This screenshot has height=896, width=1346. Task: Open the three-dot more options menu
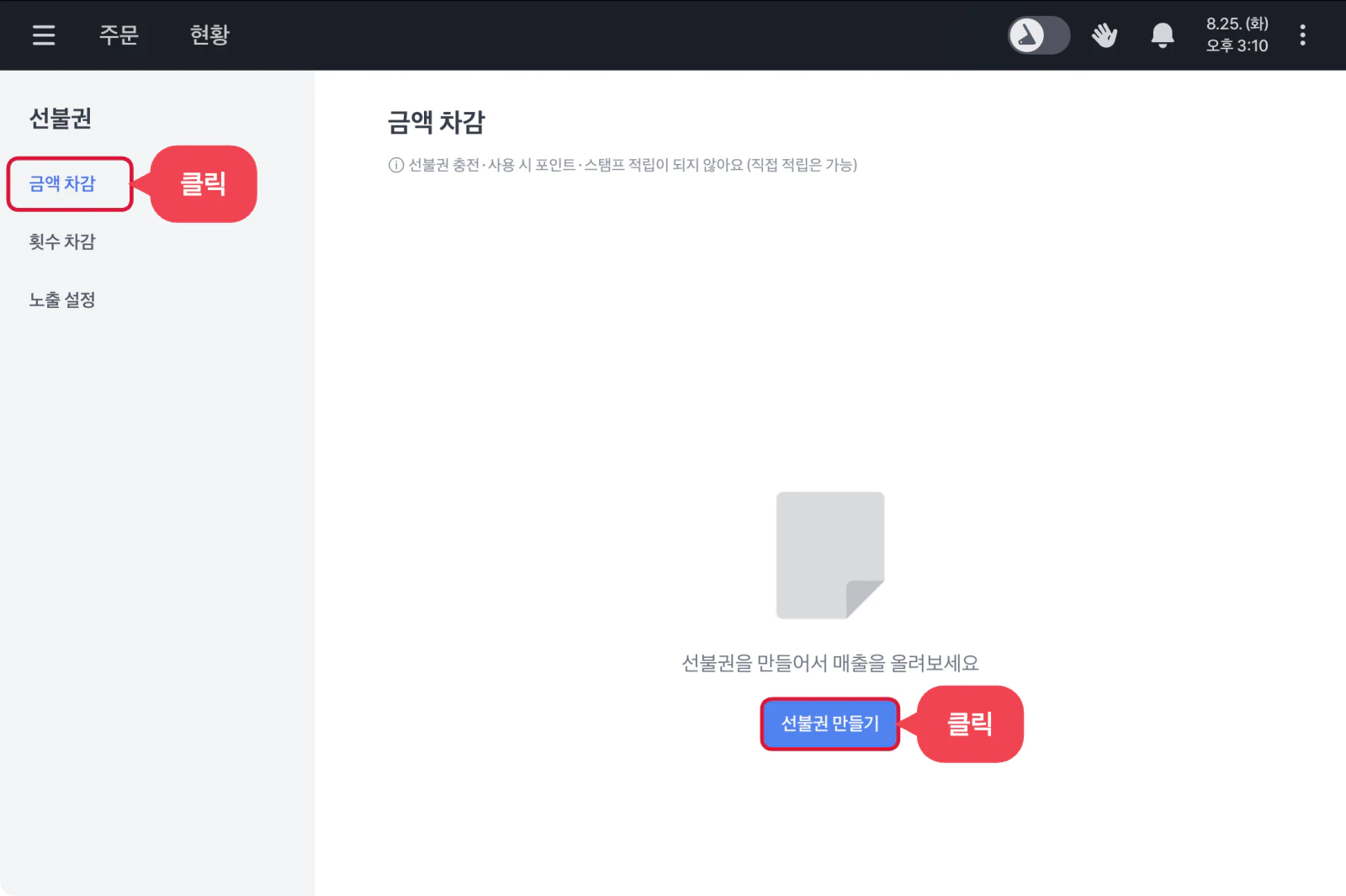1302,34
